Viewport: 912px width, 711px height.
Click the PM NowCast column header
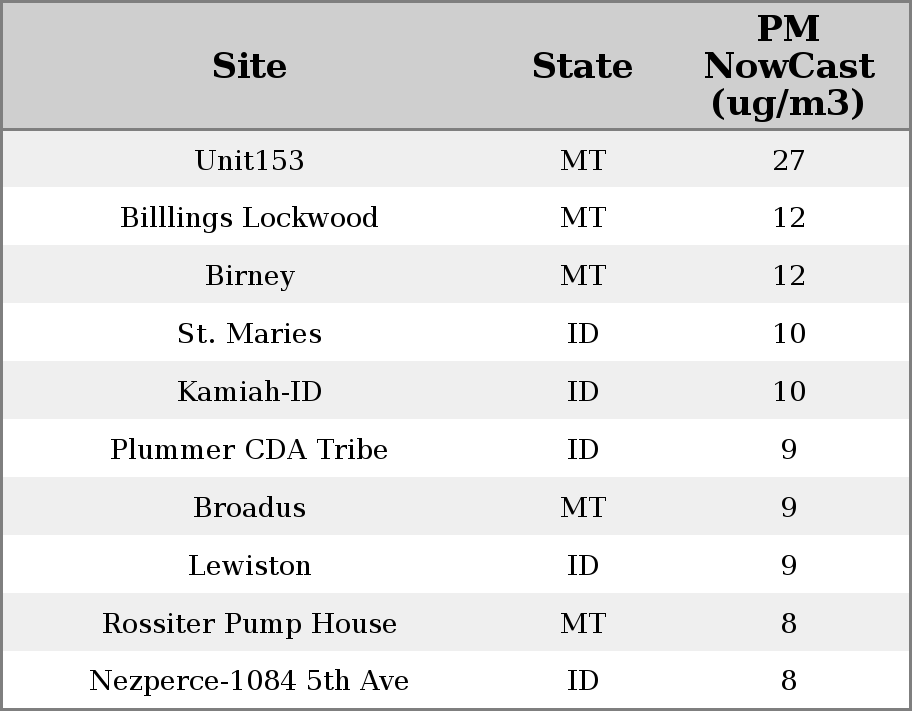[788, 66]
